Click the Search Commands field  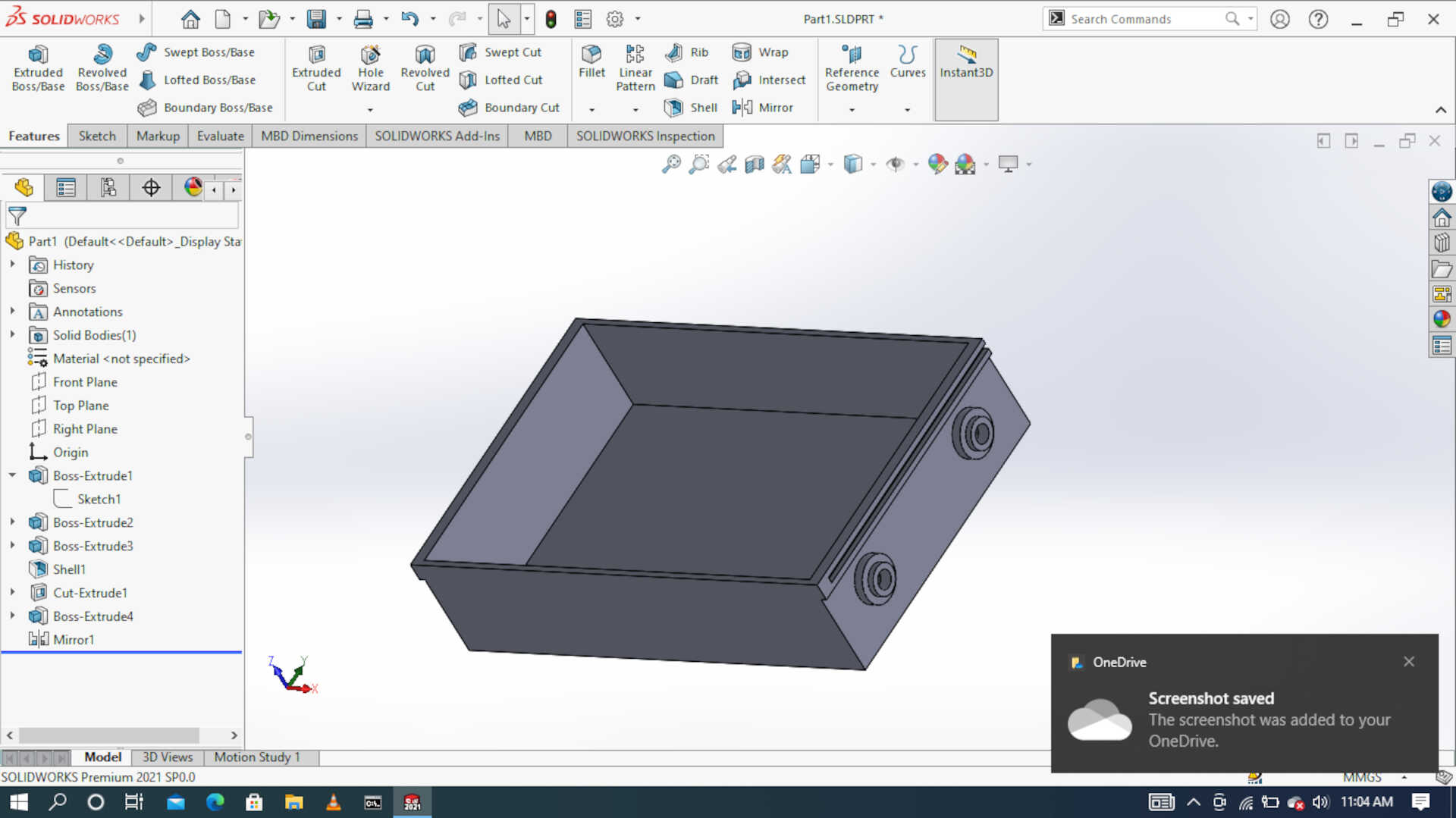[x=1137, y=18]
